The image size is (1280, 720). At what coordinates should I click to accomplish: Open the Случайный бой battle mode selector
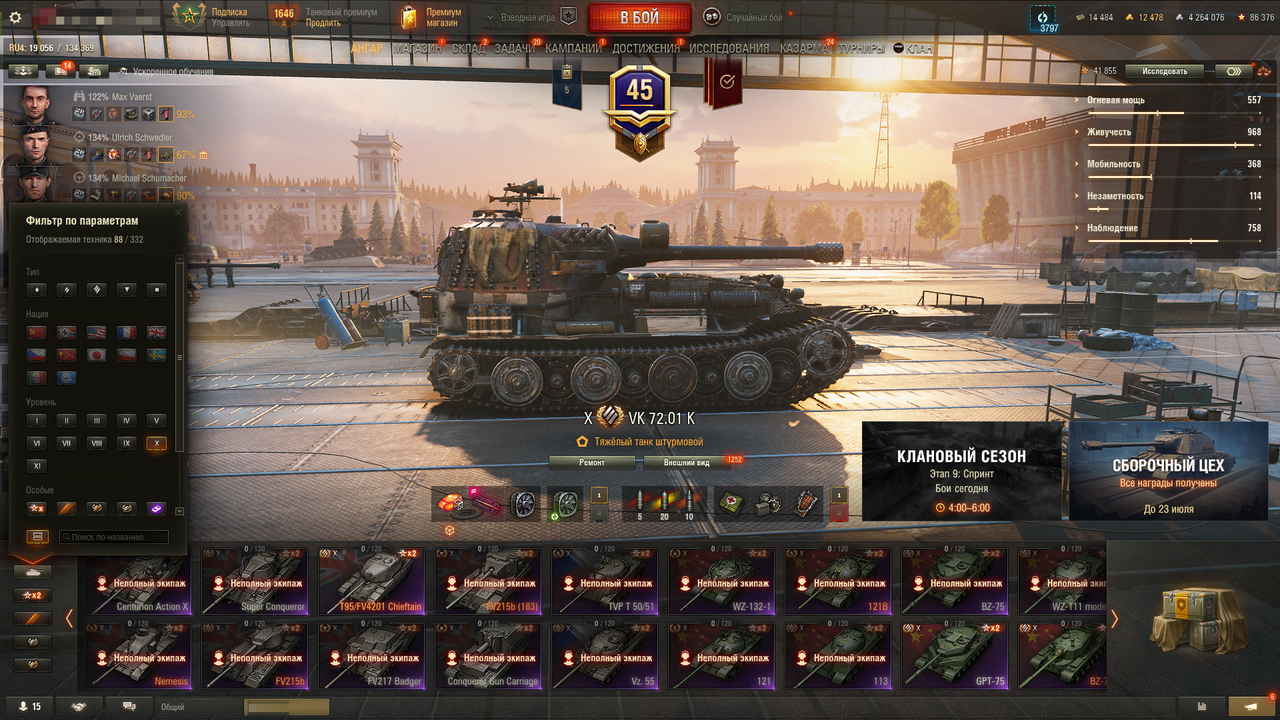tap(745, 16)
